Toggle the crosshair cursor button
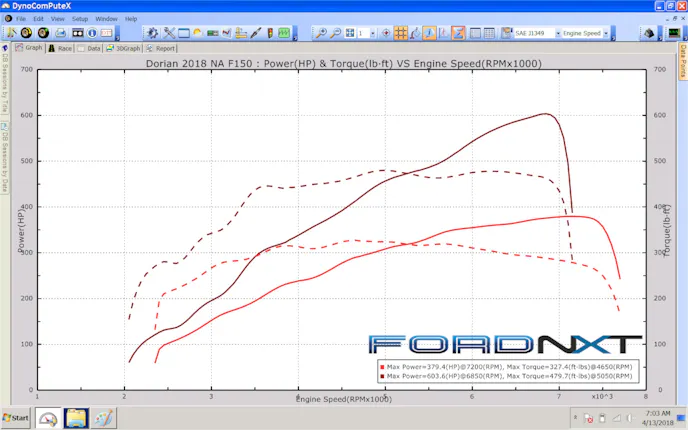Image resolution: width=688 pixels, height=430 pixels. (385, 33)
